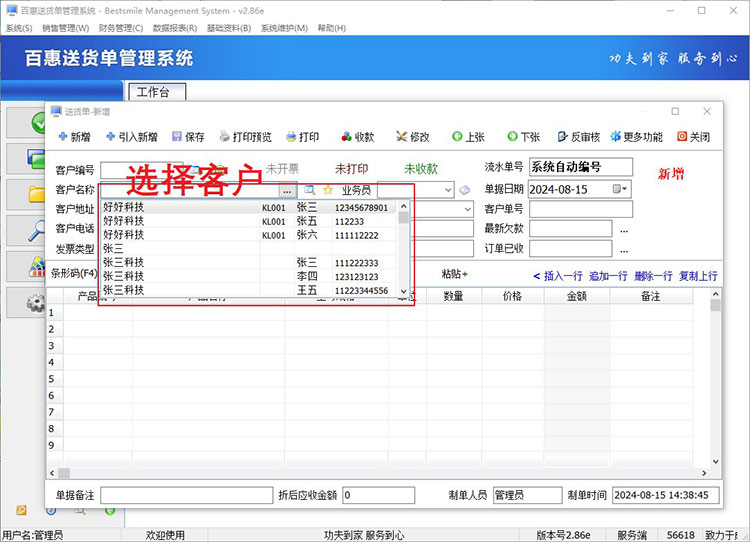
Task: Click the color palette sidebar icon
Action: coord(37,267)
